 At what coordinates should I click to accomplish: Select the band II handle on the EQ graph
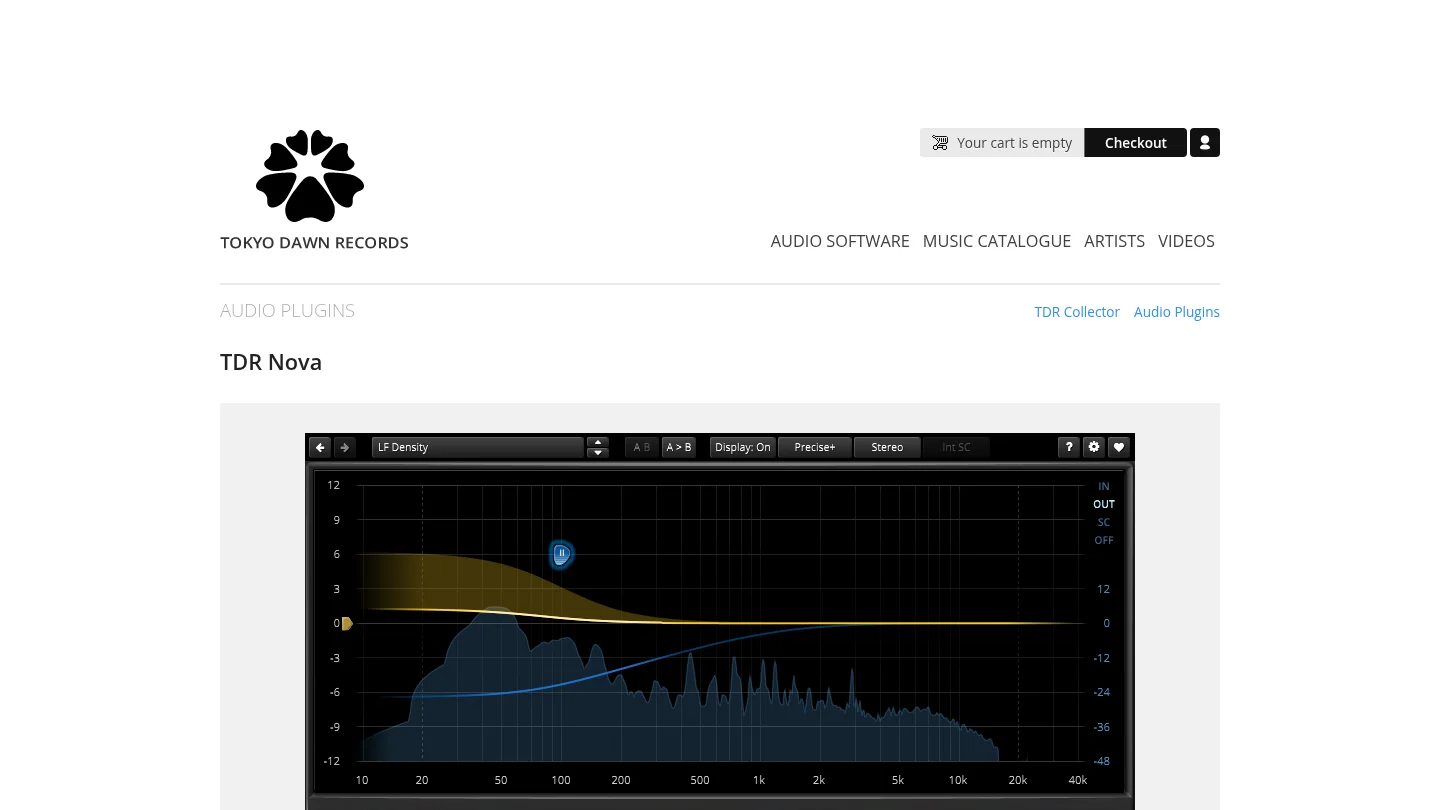coord(561,554)
